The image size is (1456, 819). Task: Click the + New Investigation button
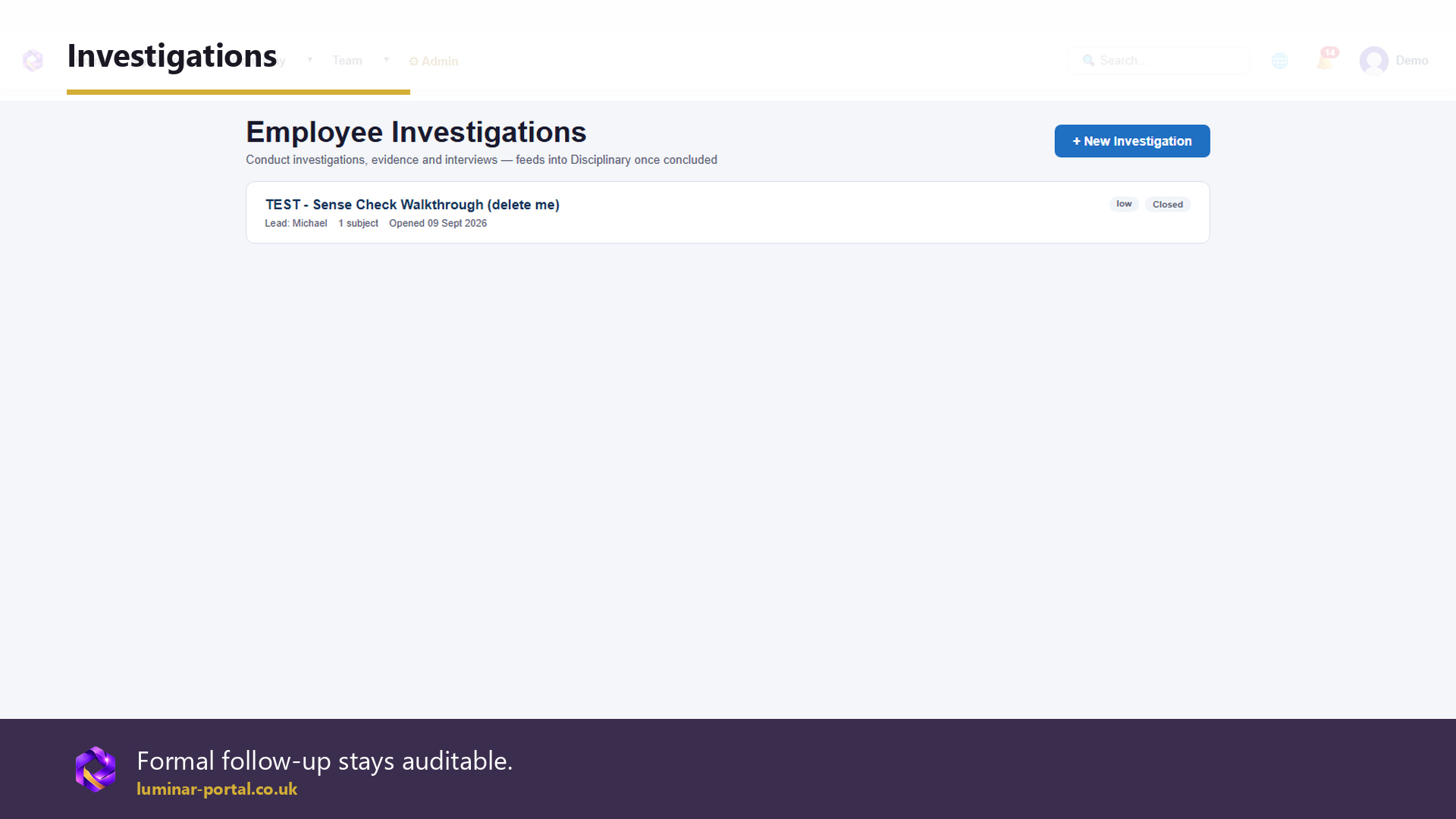point(1132,141)
